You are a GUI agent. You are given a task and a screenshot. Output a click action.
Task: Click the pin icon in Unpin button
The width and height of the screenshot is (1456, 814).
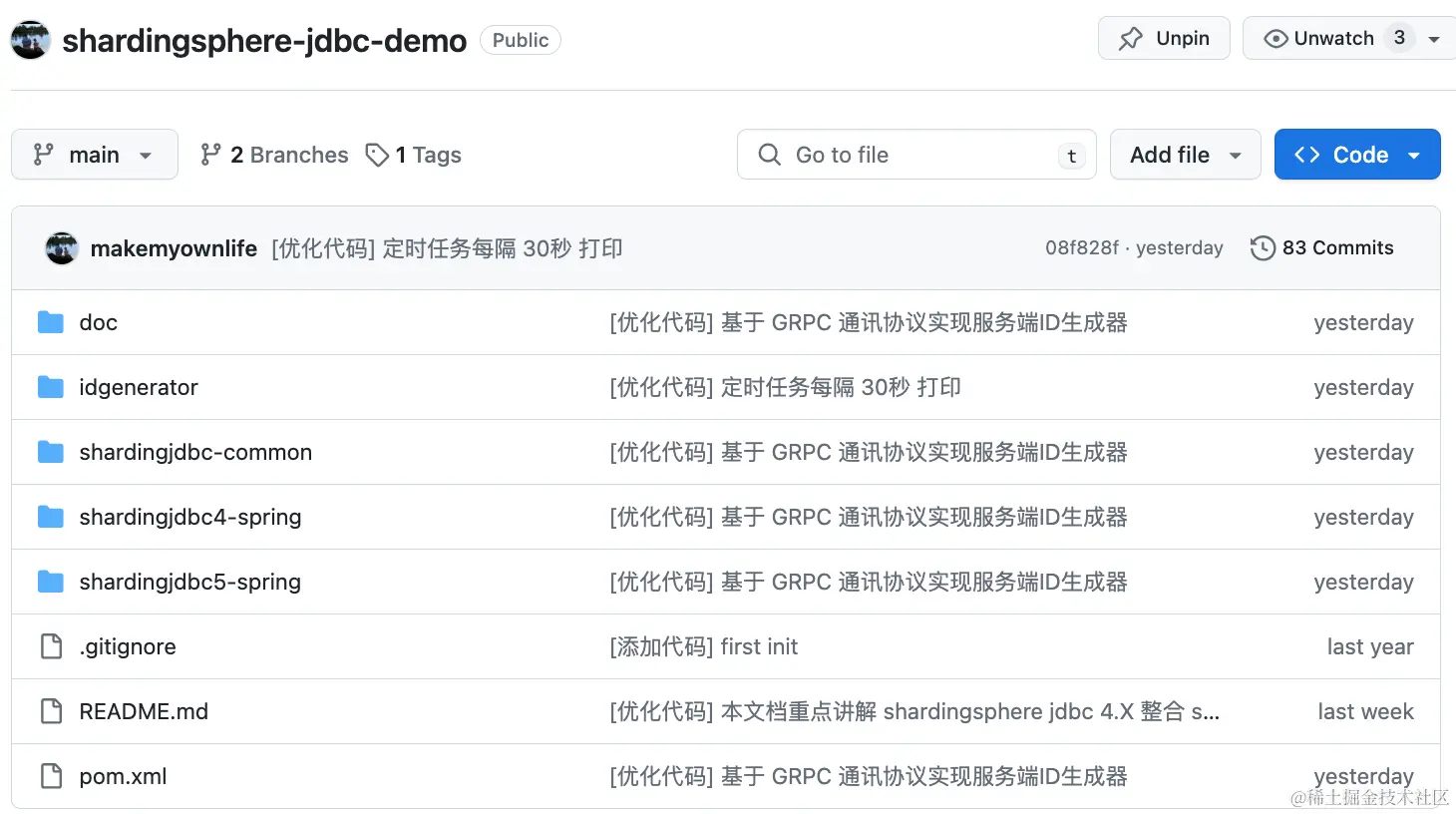click(1130, 39)
